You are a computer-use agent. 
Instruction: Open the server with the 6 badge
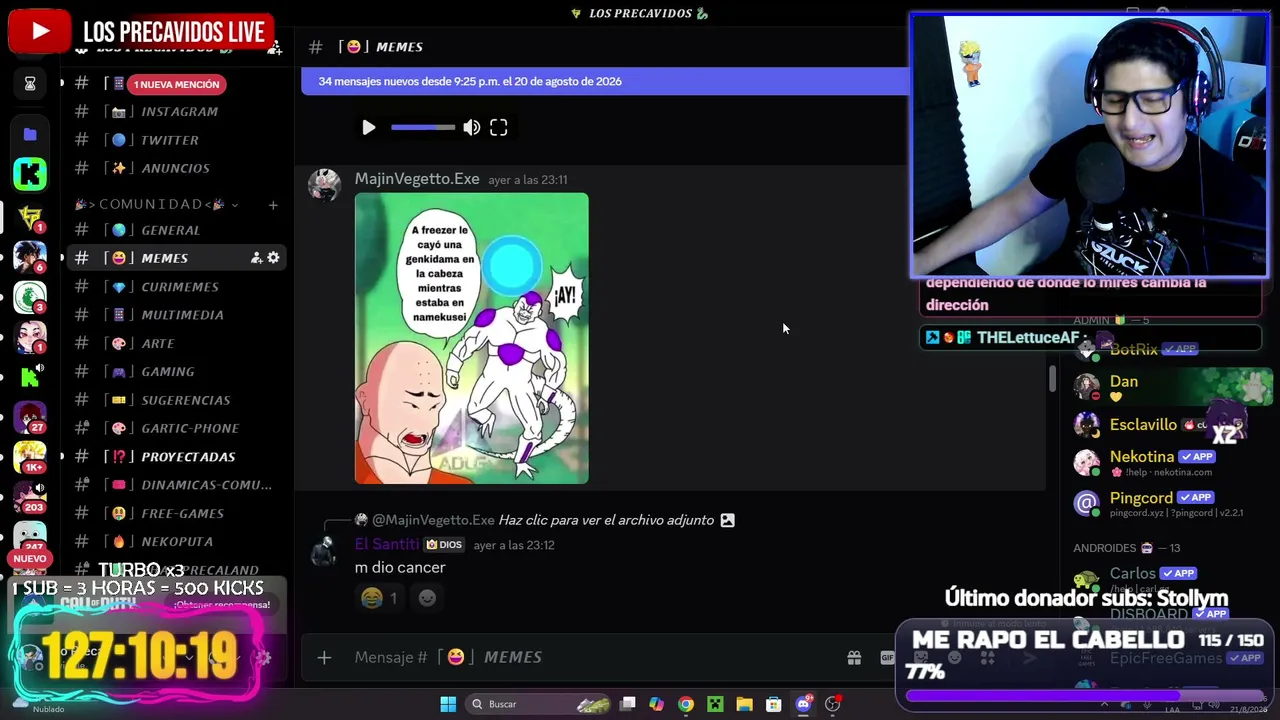[x=30, y=256]
